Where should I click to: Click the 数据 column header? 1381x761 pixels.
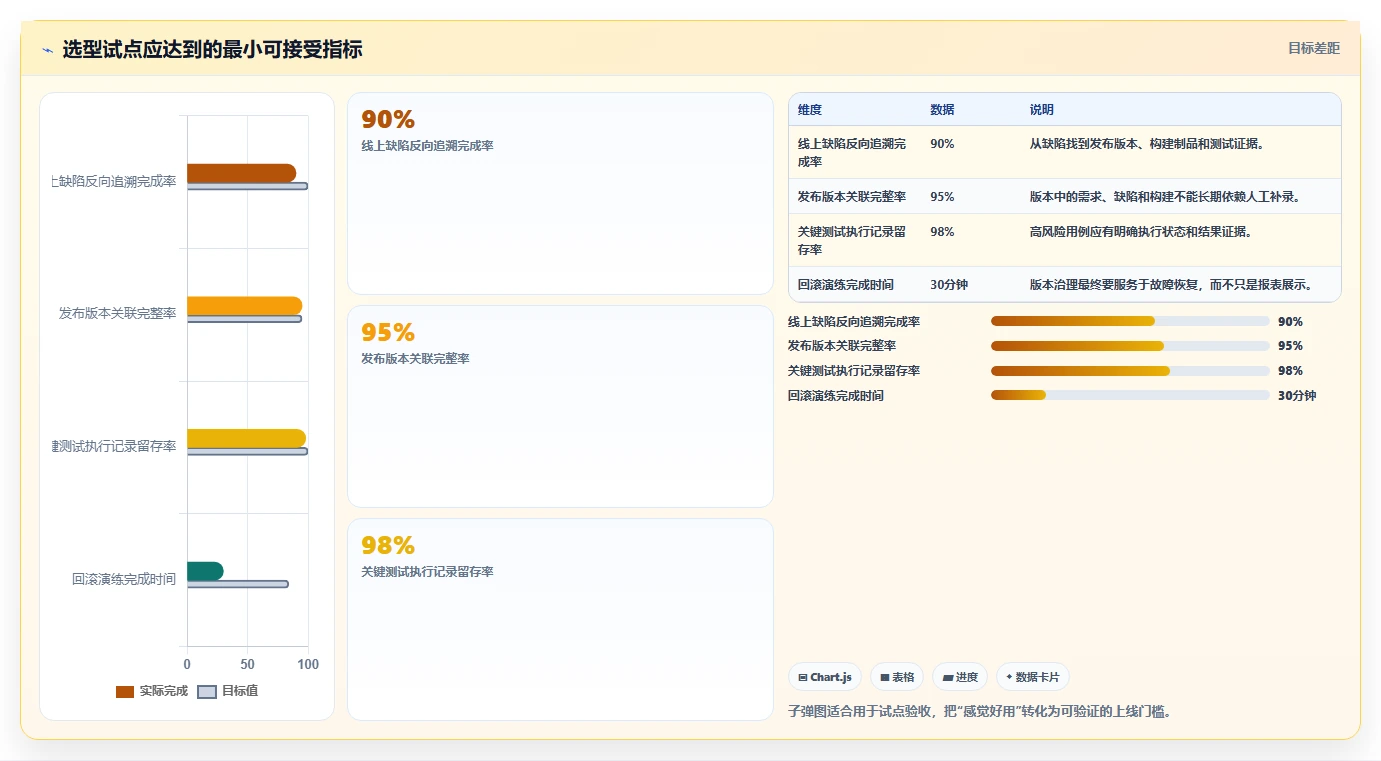click(x=942, y=110)
